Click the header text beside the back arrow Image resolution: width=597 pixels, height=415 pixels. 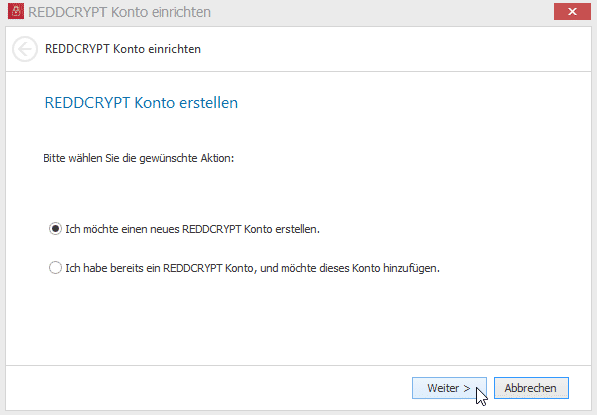[x=123, y=49]
